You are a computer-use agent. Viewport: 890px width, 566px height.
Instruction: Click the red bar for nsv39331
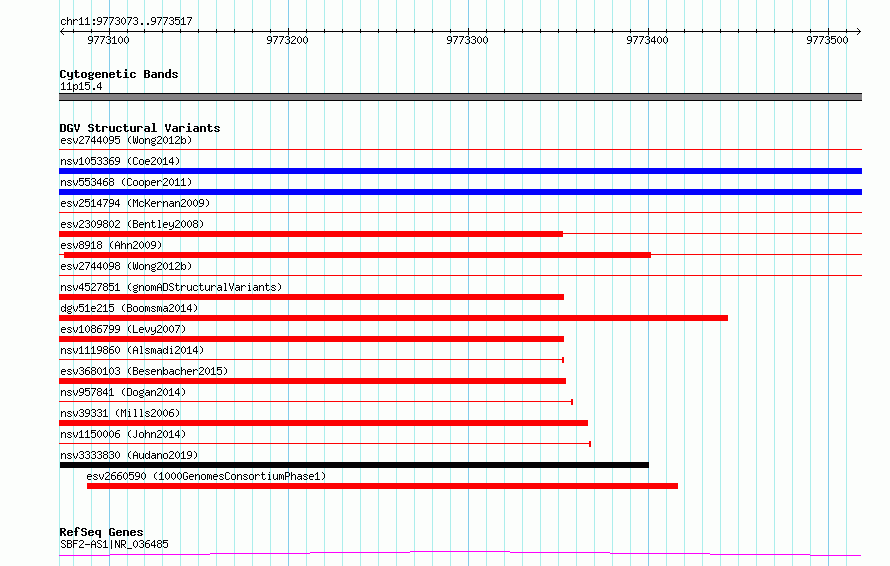coord(324,423)
